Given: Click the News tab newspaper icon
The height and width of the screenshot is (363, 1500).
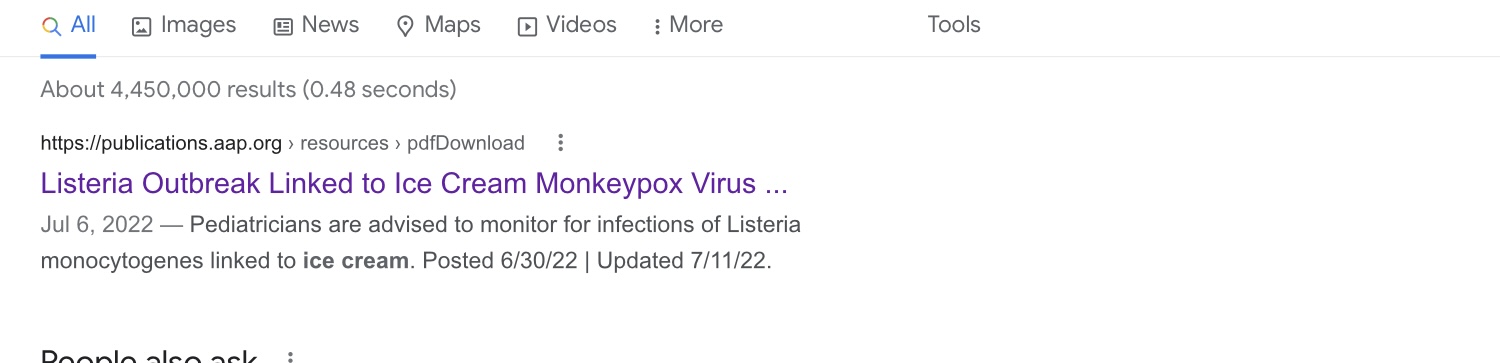Looking at the screenshot, I should point(283,27).
